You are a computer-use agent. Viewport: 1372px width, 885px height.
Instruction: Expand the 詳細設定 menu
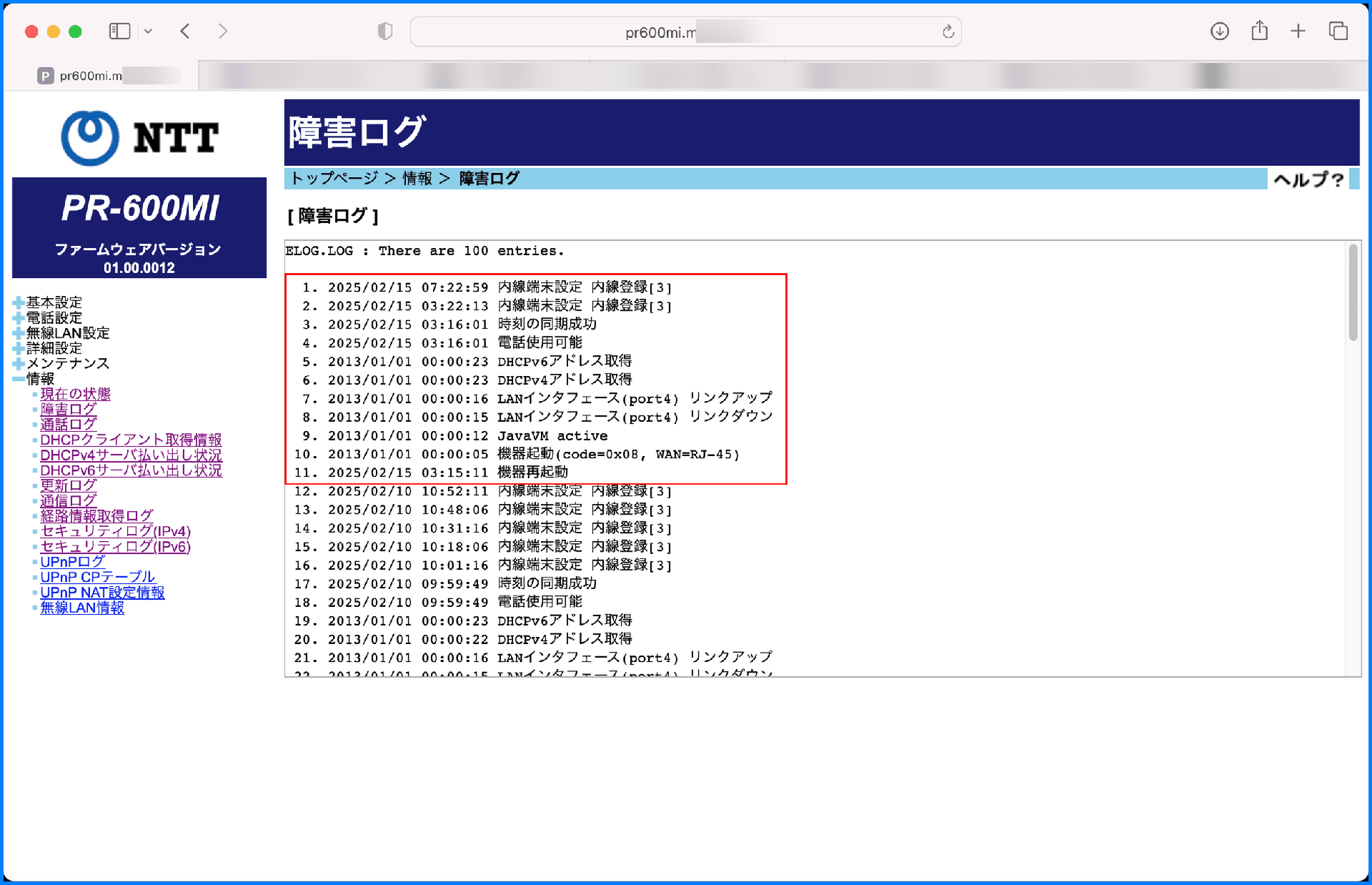coord(48,348)
